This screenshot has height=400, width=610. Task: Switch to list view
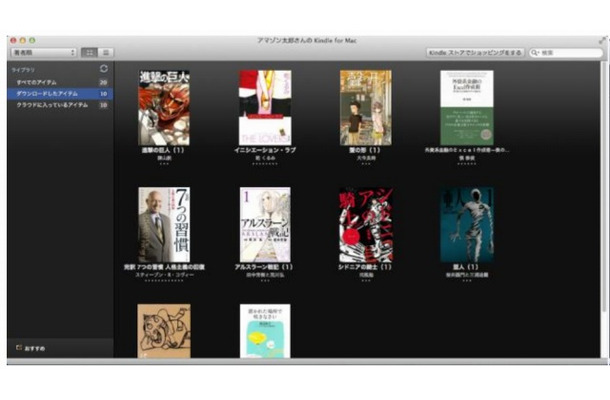[x=105, y=53]
